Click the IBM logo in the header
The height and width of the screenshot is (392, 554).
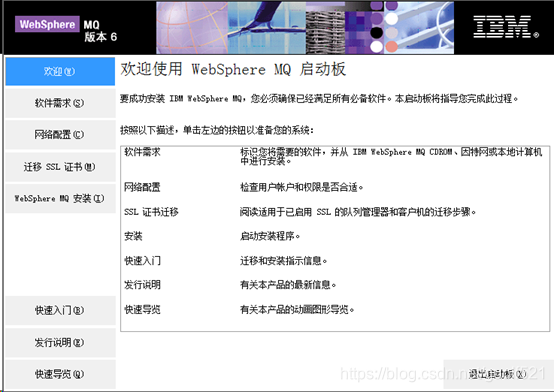coord(505,27)
